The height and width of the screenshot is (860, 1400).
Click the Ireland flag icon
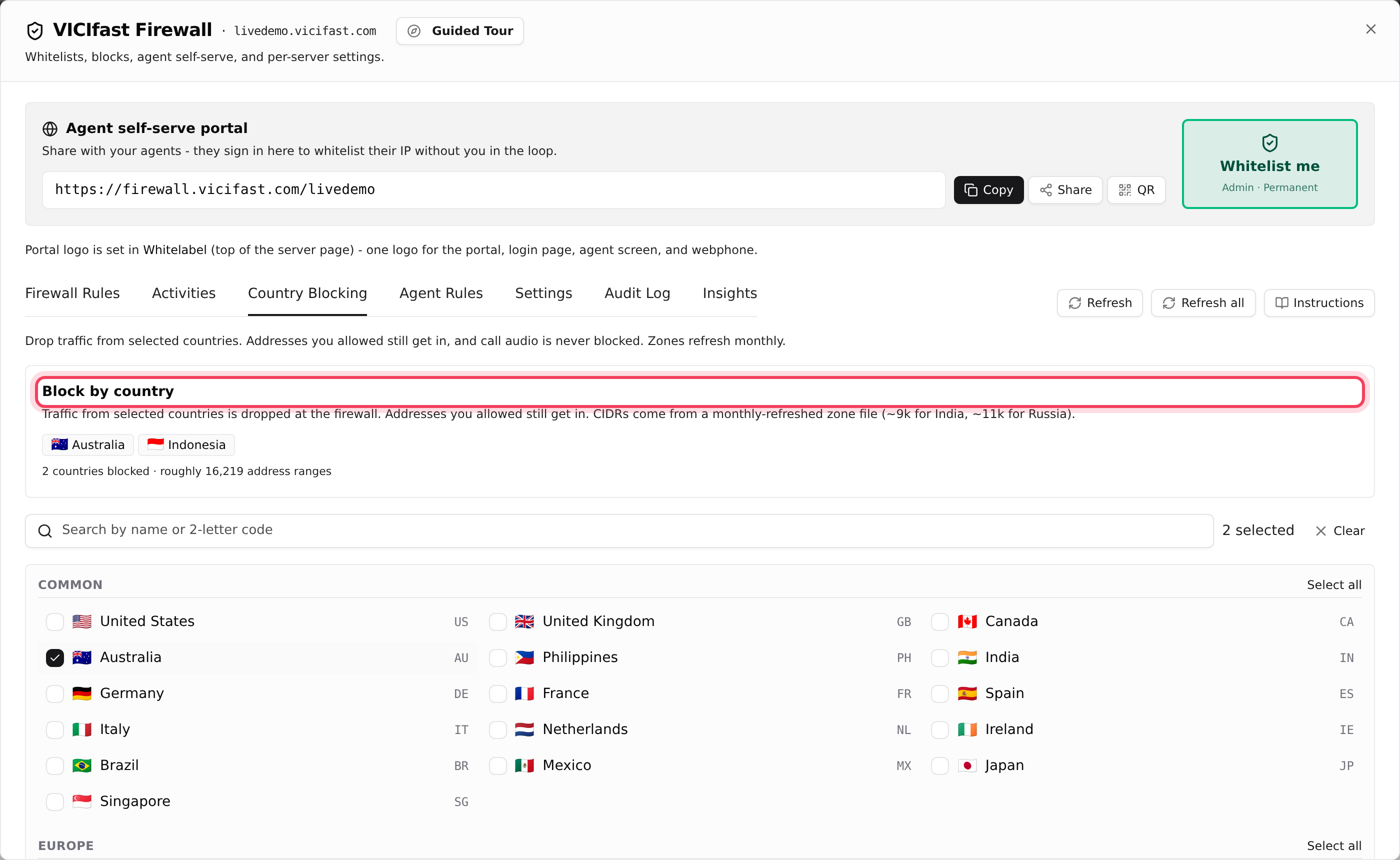pos(966,729)
